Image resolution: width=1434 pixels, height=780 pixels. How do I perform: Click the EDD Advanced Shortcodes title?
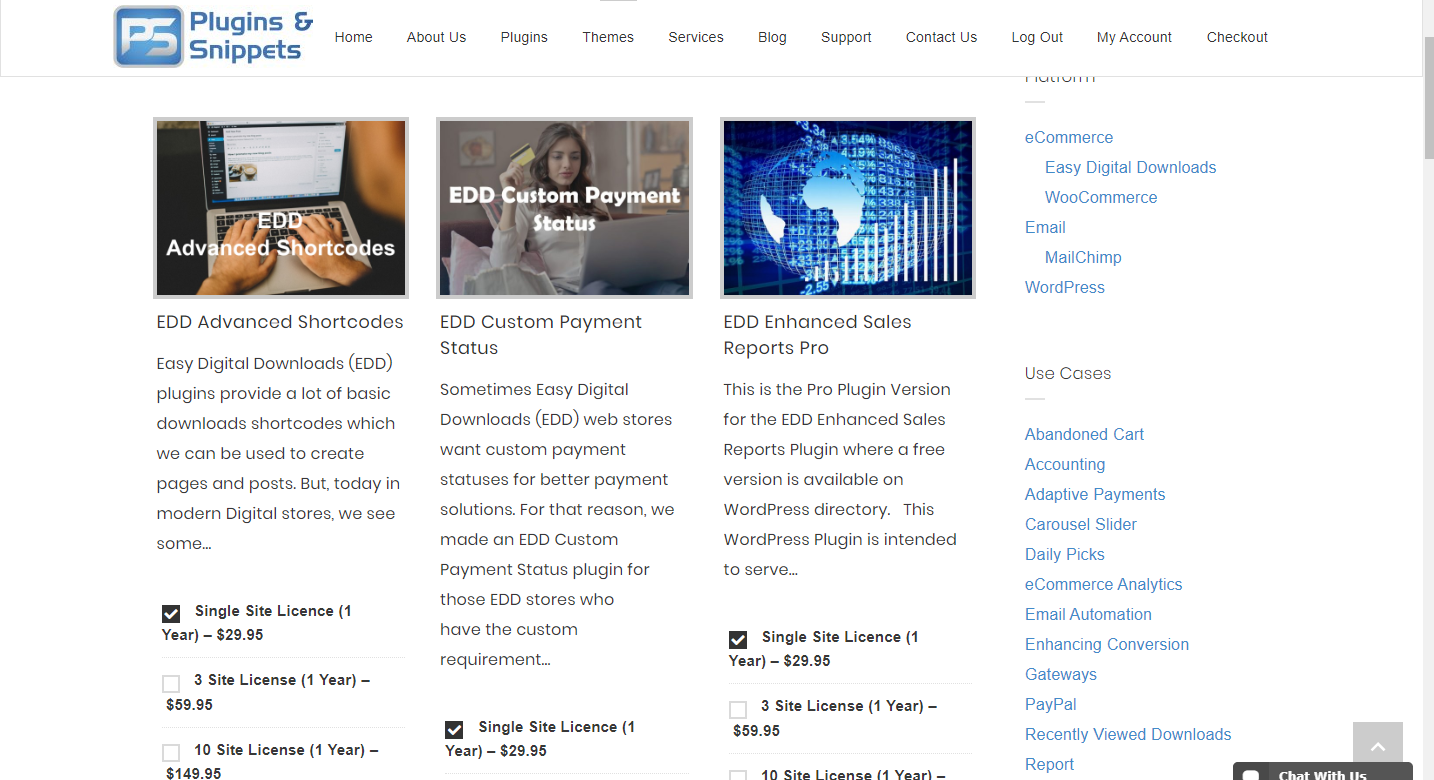coord(280,322)
